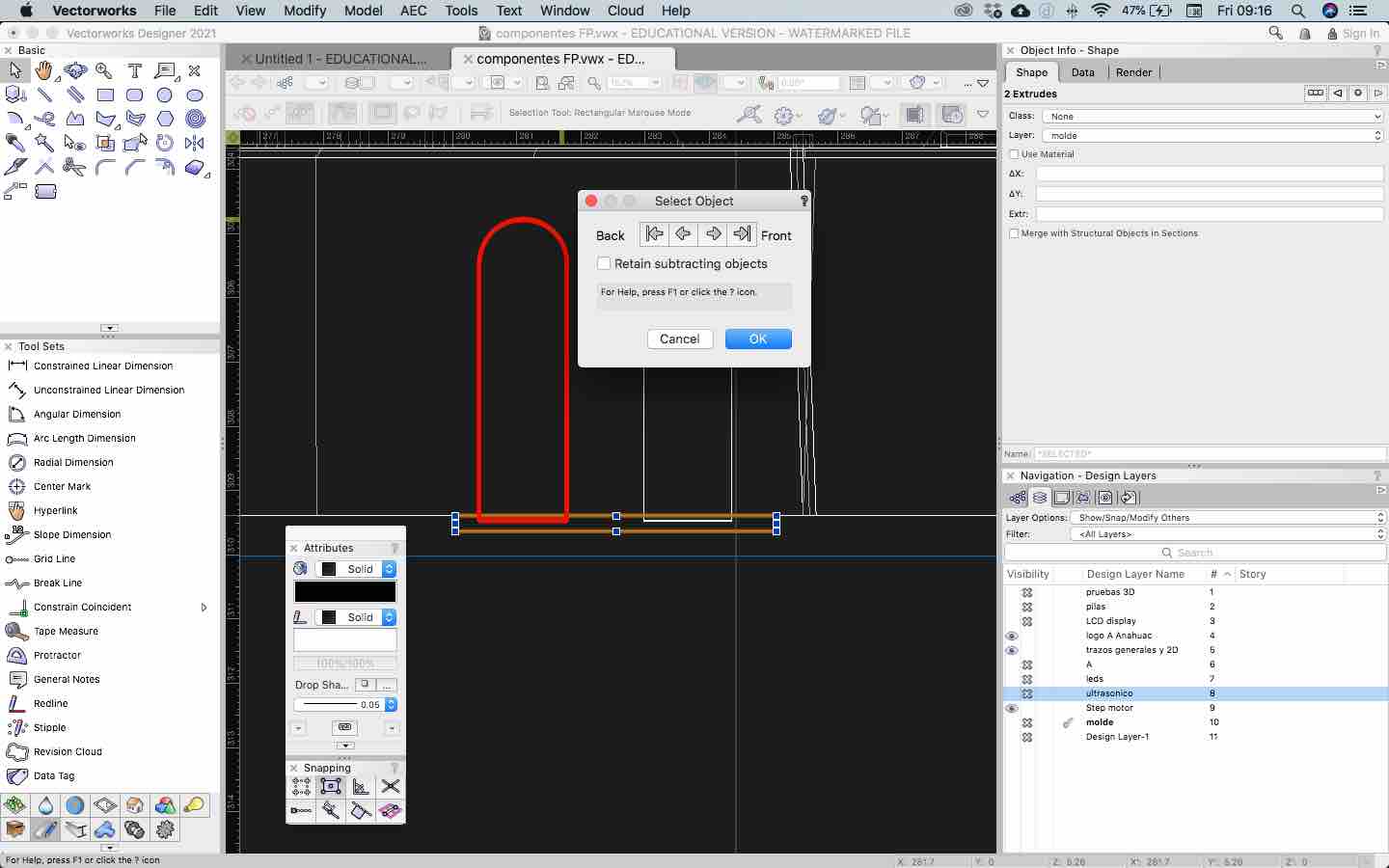Open pen style Solid dropdown in Attributes

[356, 617]
